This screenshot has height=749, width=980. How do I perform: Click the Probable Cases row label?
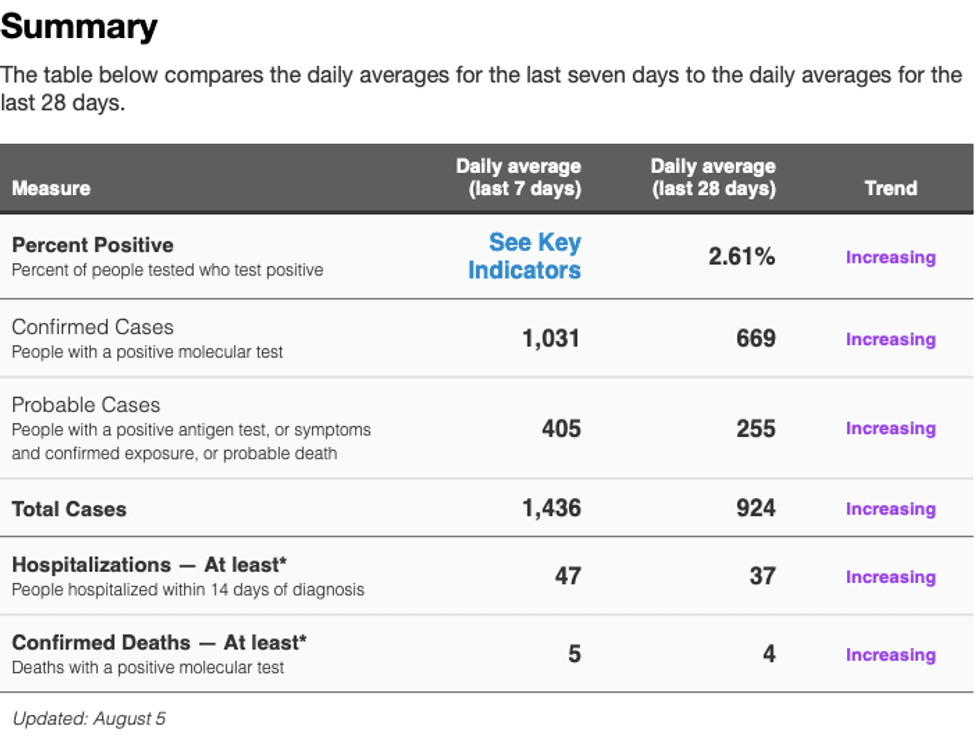tap(86, 405)
